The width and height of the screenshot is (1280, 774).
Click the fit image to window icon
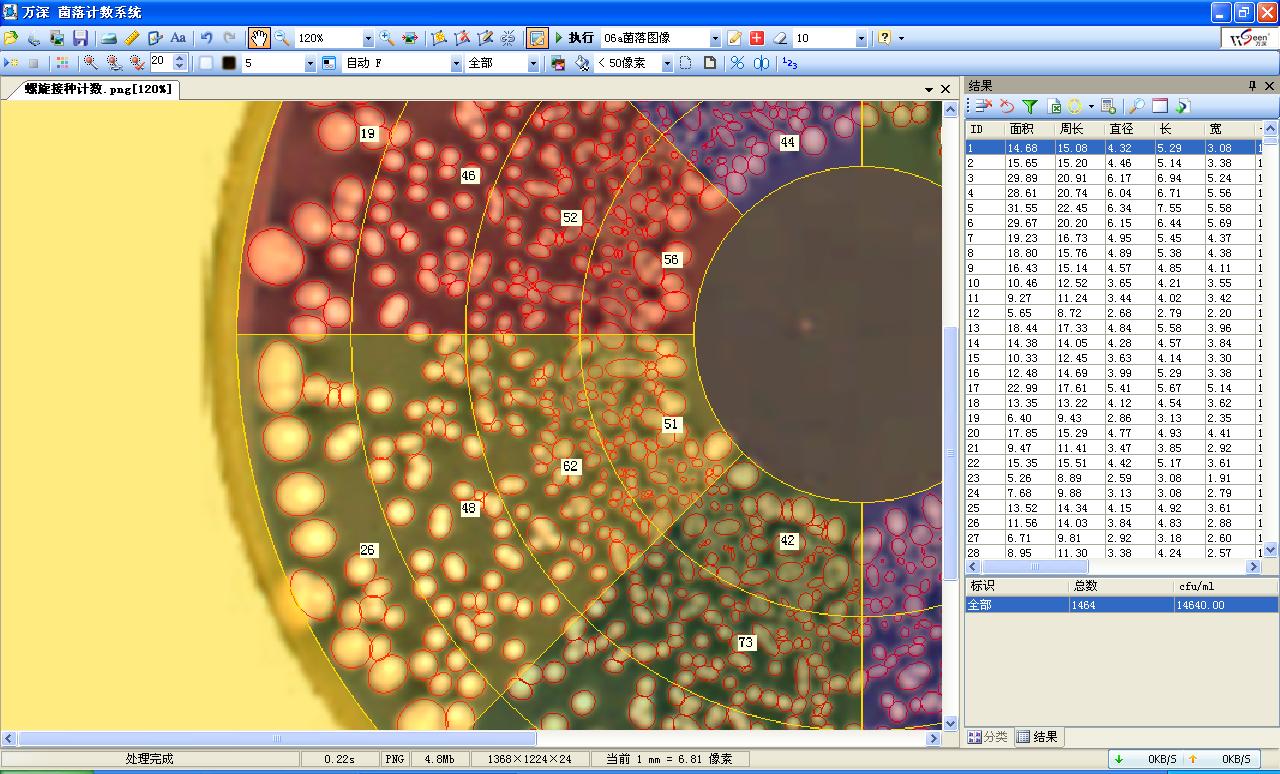[410, 38]
